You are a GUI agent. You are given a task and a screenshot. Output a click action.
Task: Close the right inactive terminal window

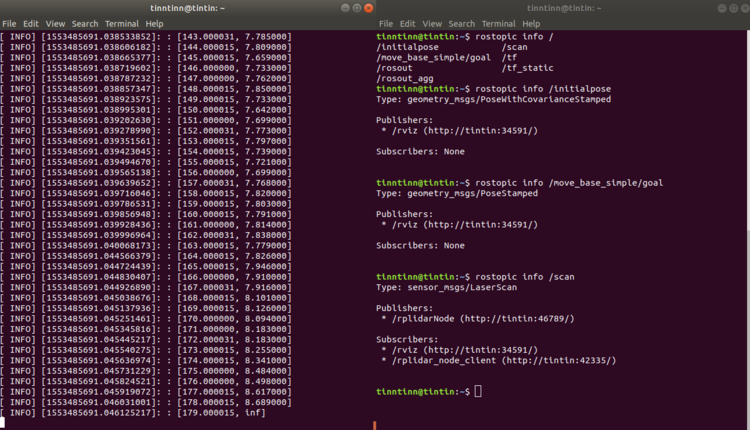745,8
